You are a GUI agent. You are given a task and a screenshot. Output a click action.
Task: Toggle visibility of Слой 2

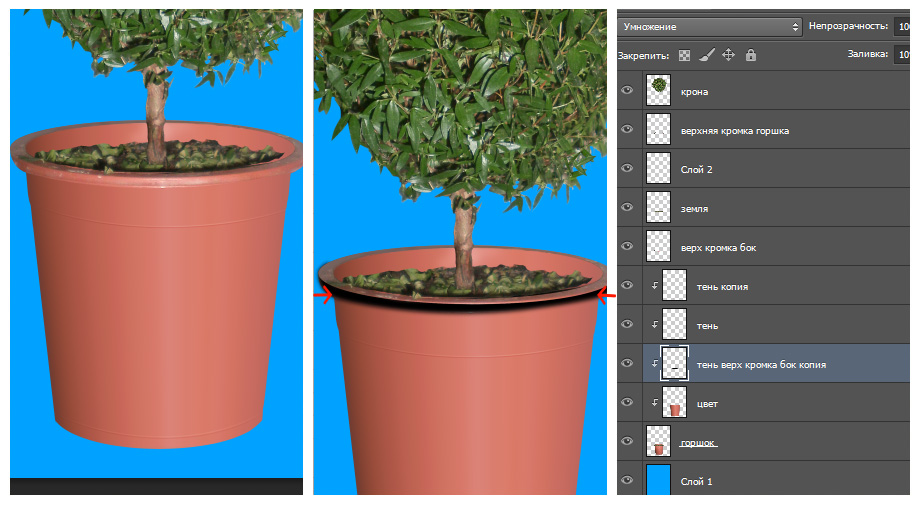click(627, 169)
